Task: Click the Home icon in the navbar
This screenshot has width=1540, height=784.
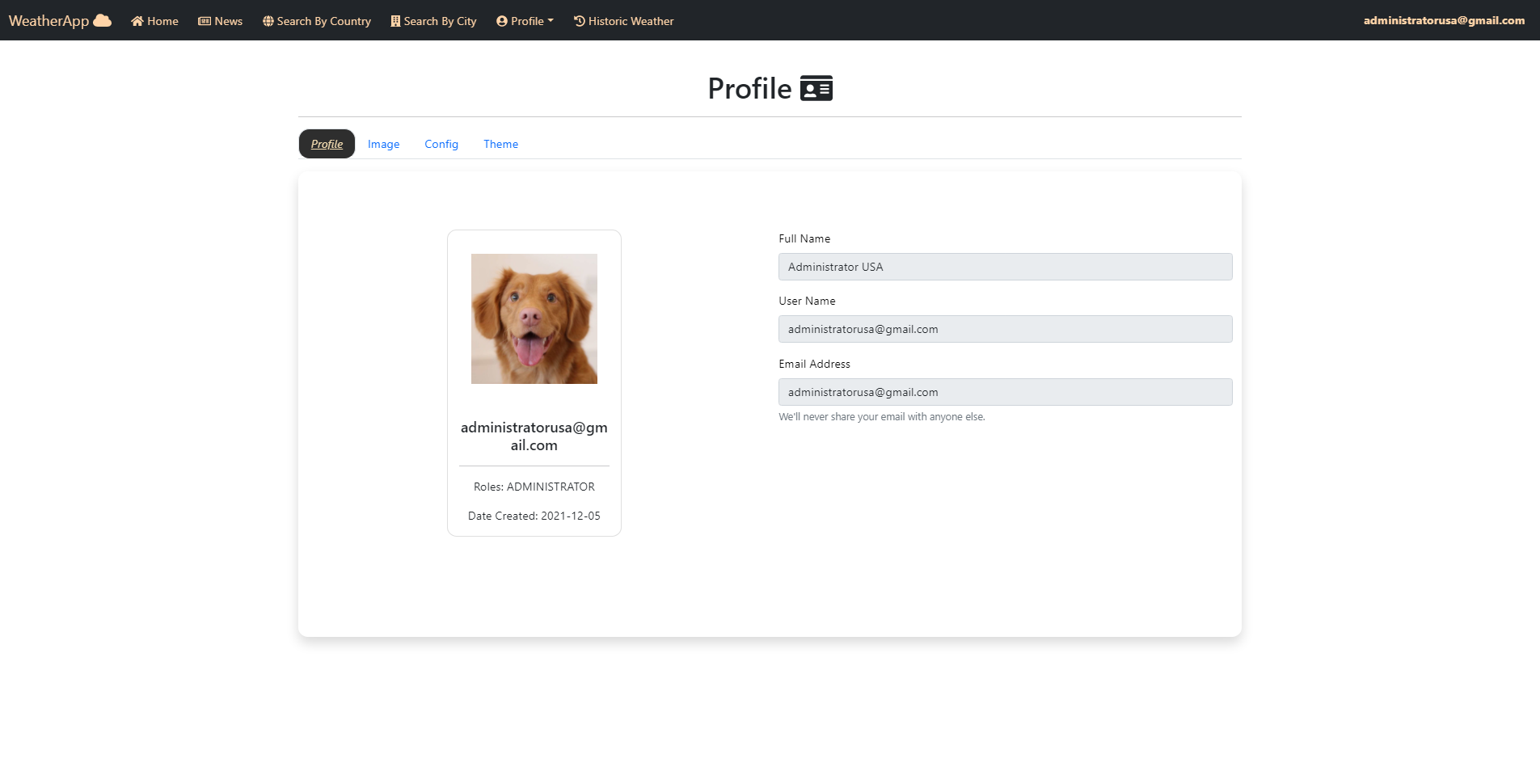Action: pyautogui.click(x=137, y=21)
